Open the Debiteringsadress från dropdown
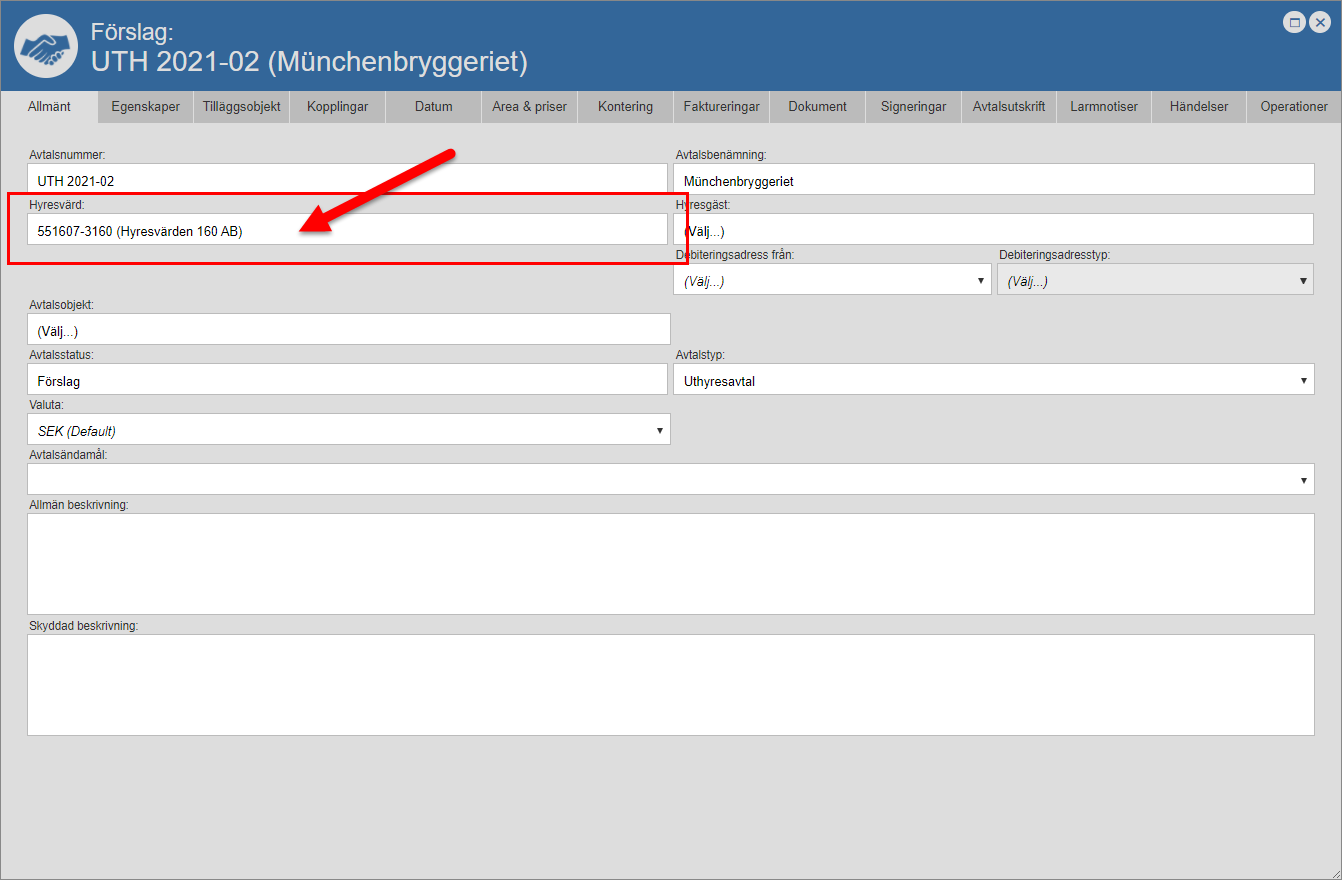 (832, 281)
